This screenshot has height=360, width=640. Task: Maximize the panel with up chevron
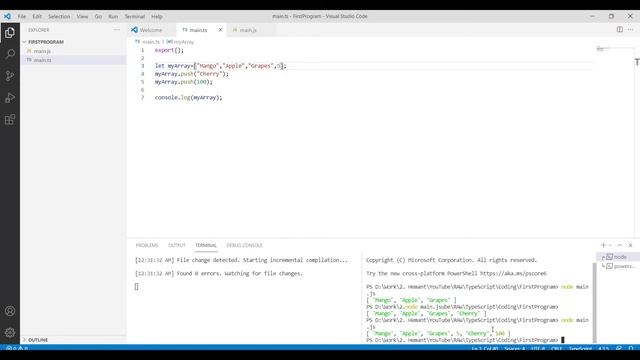(x=620, y=245)
